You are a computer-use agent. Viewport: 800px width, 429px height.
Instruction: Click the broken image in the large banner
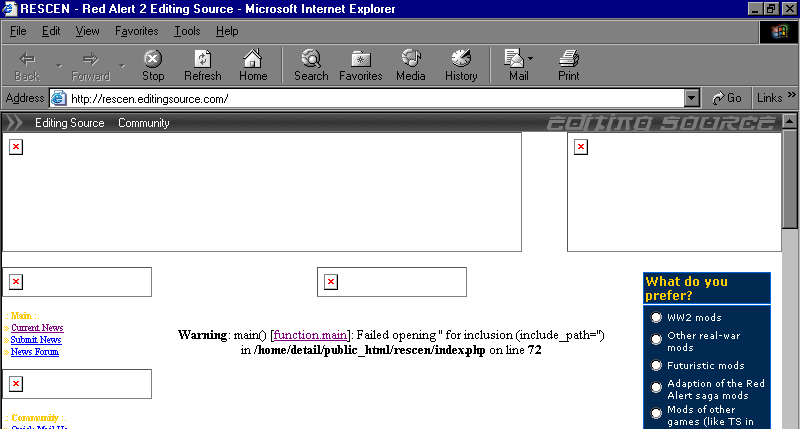click(16, 147)
